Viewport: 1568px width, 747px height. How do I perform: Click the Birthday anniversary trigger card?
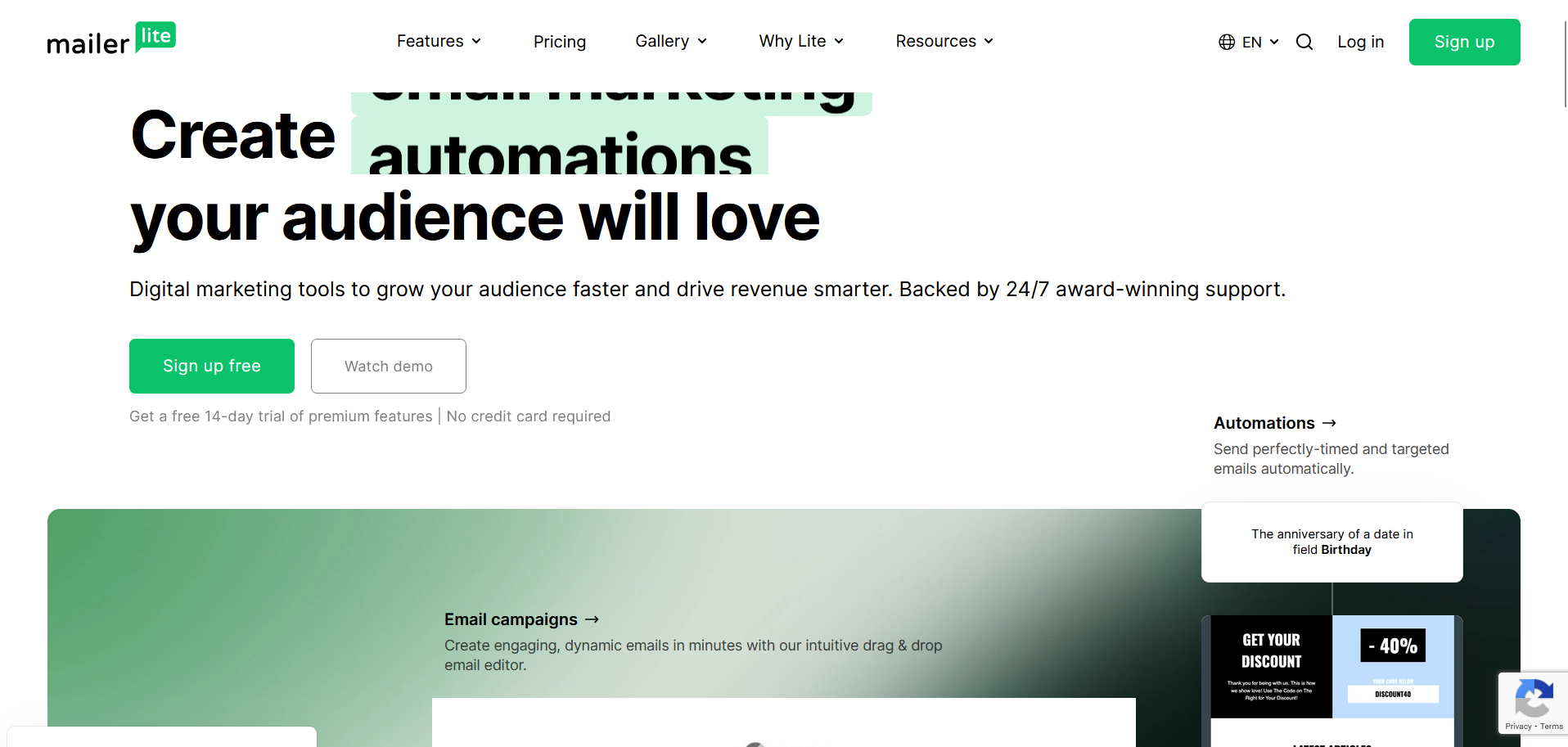point(1332,542)
